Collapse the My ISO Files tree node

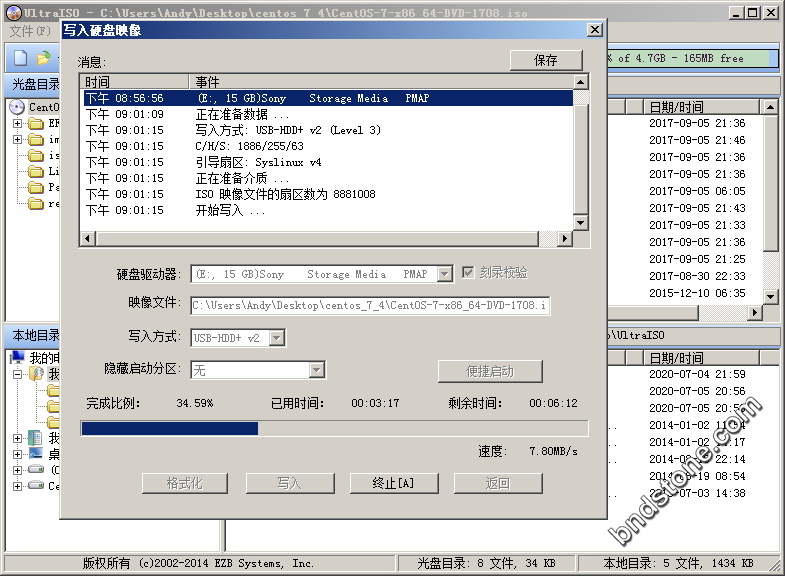18,374
